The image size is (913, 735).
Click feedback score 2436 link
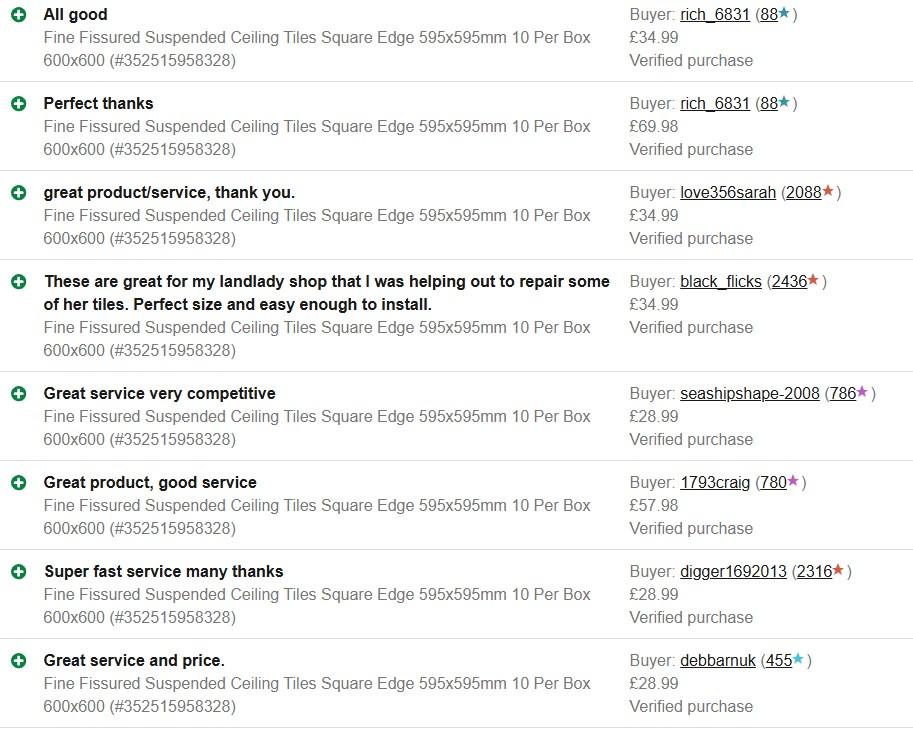pyautogui.click(x=789, y=282)
